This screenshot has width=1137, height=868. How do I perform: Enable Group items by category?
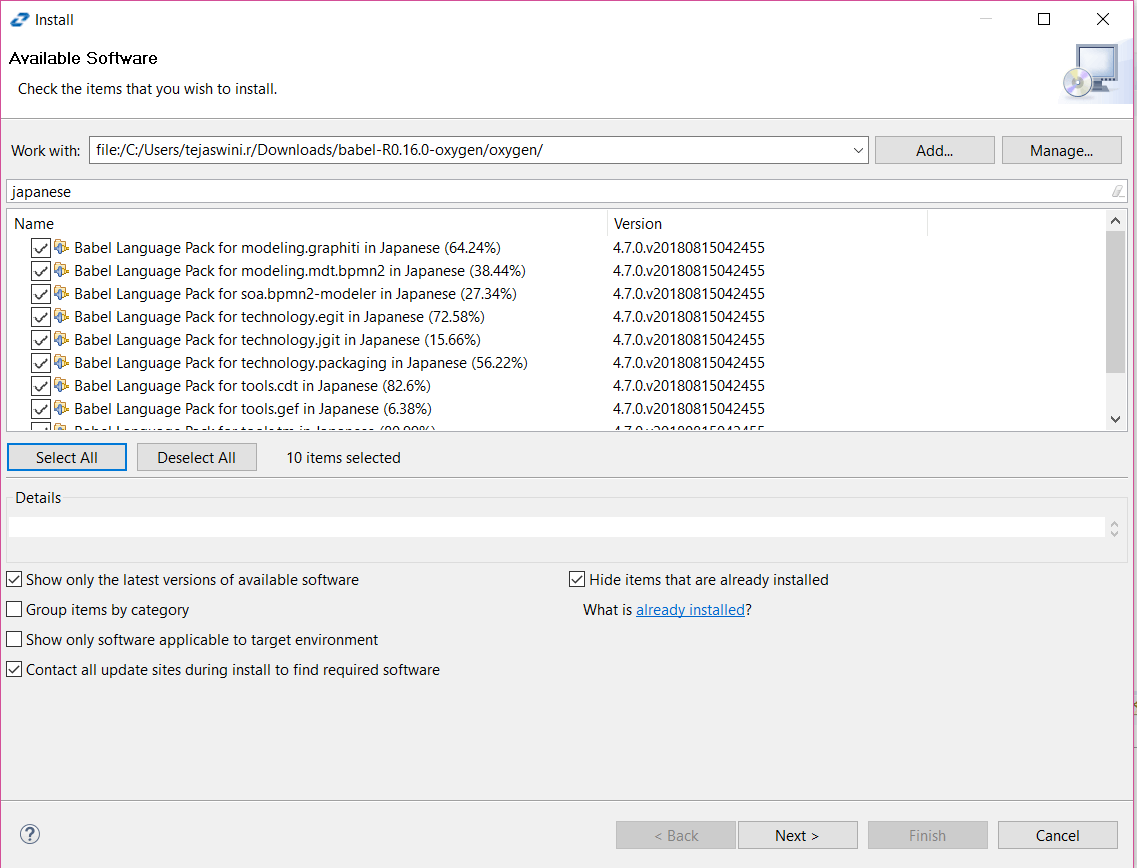[14, 609]
